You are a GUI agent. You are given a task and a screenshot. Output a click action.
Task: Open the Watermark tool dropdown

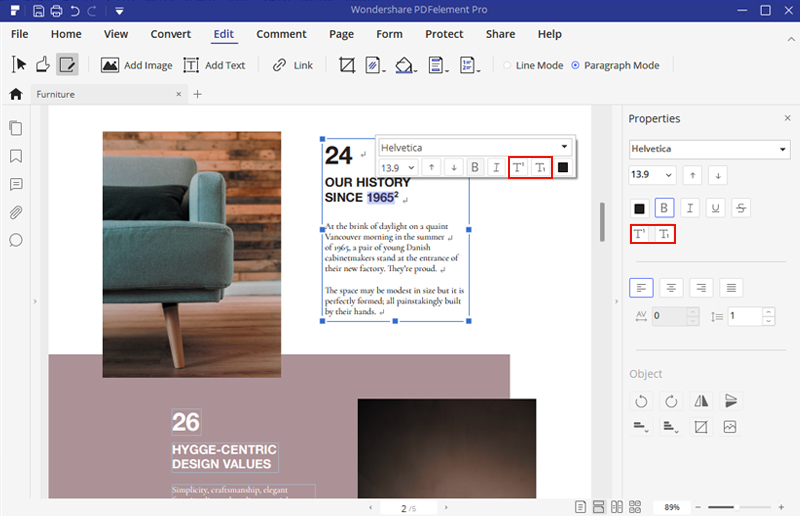(x=375, y=65)
